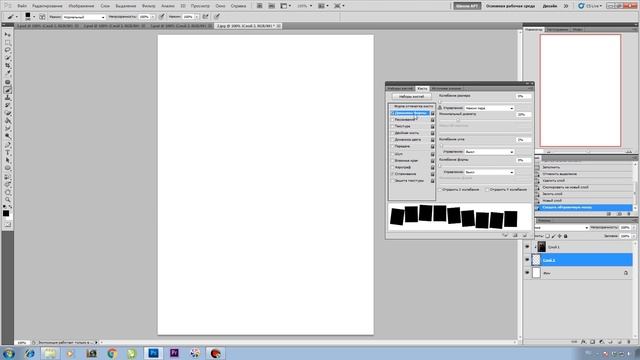Select the Слой 2 layer
The image size is (640, 360).
[579, 260]
